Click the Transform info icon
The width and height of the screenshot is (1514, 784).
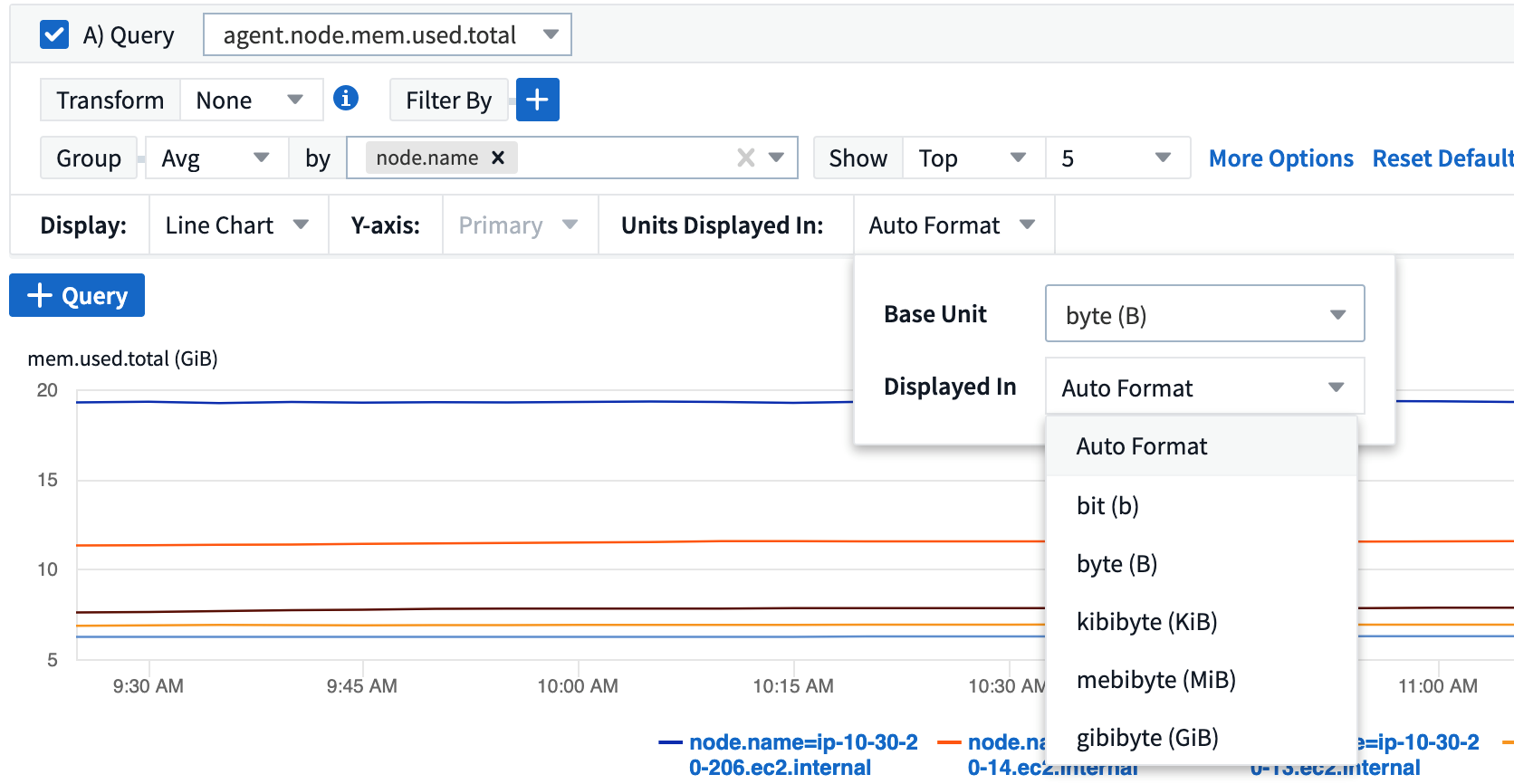[x=346, y=98]
